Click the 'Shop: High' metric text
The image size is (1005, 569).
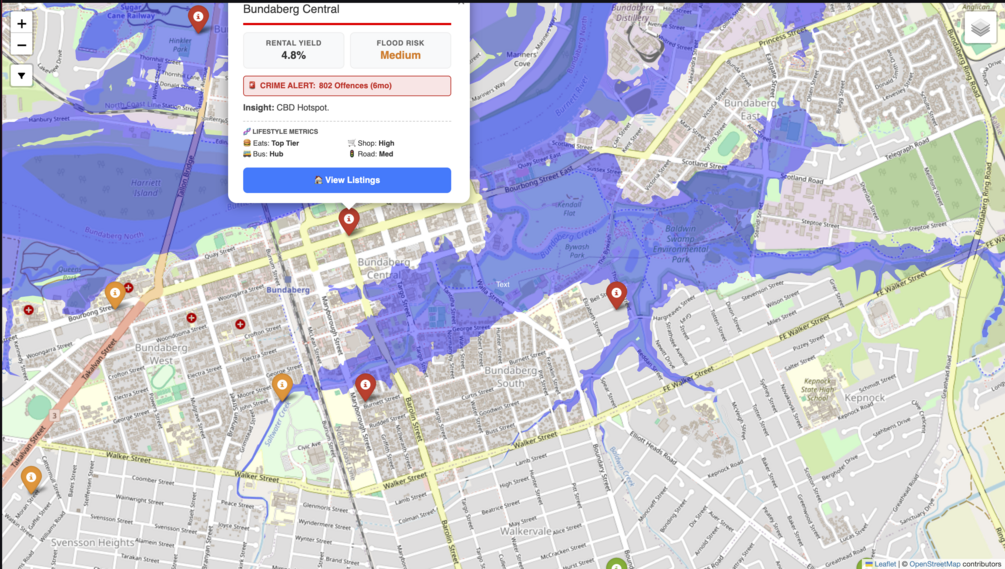point(376,144)
